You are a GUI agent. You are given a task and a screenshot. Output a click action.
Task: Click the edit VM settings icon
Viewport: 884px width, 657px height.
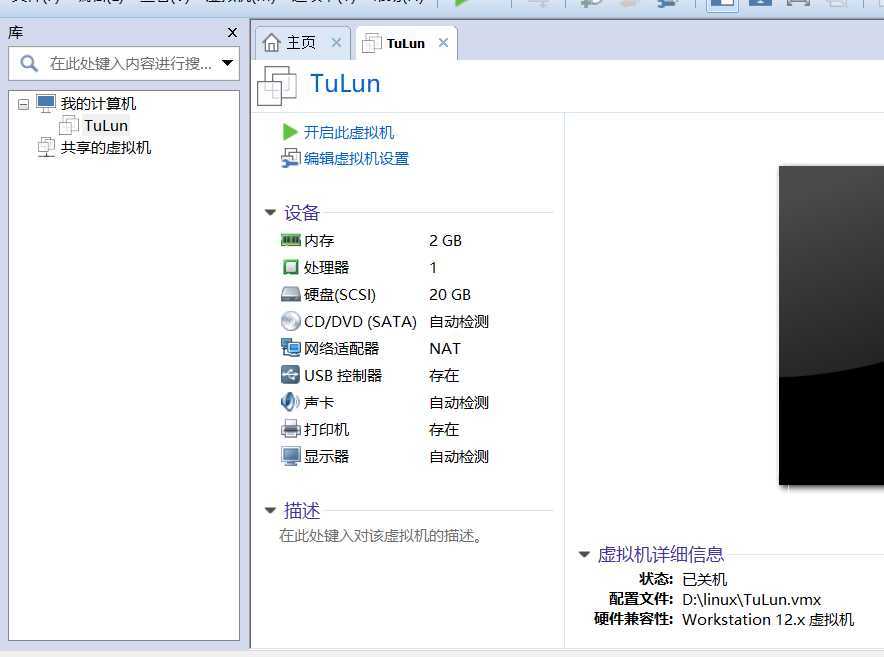coord(290,158)
